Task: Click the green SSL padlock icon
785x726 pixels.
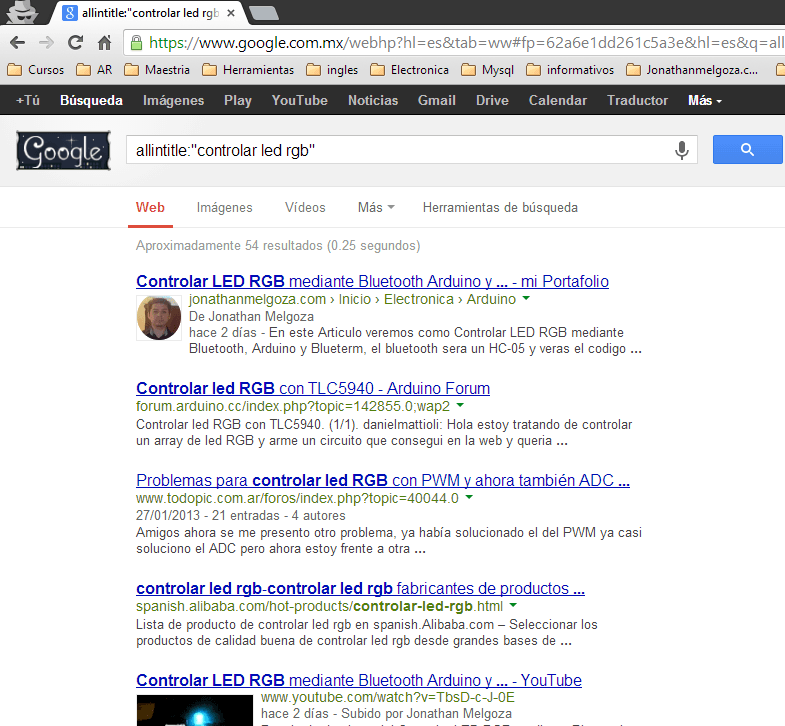Action: [x=136, y=43]
